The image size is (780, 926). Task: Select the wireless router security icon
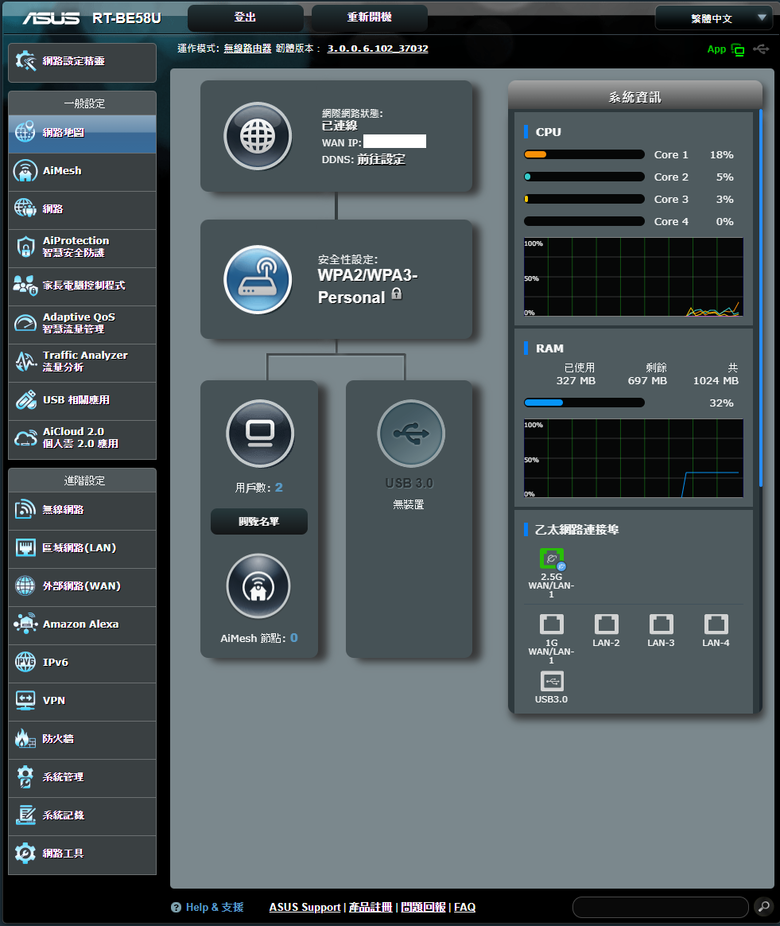point(257,279)
